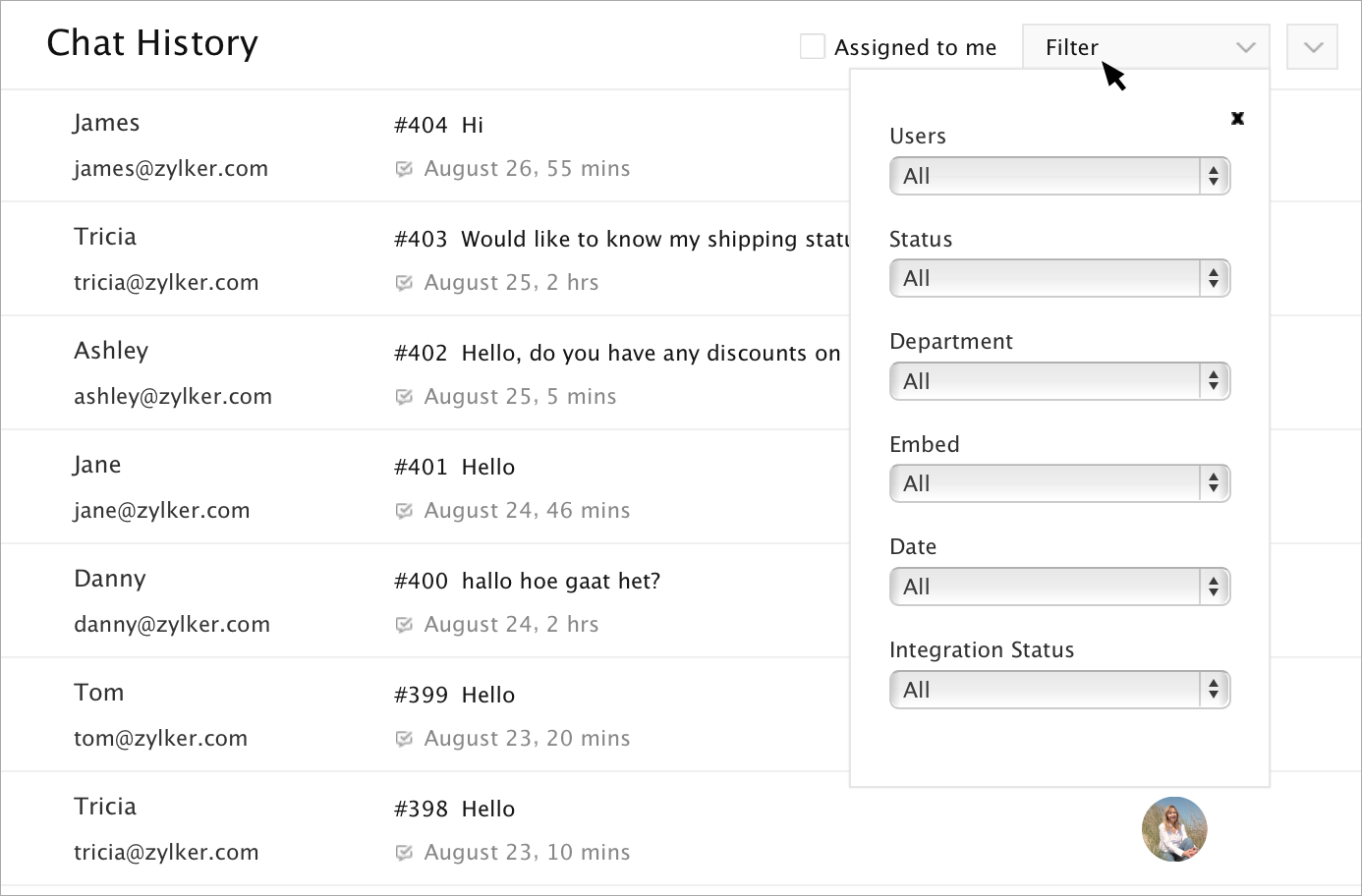Open the Date filter dropdown
Screen dimensions: 1362x896
[x=1059, y=588]
